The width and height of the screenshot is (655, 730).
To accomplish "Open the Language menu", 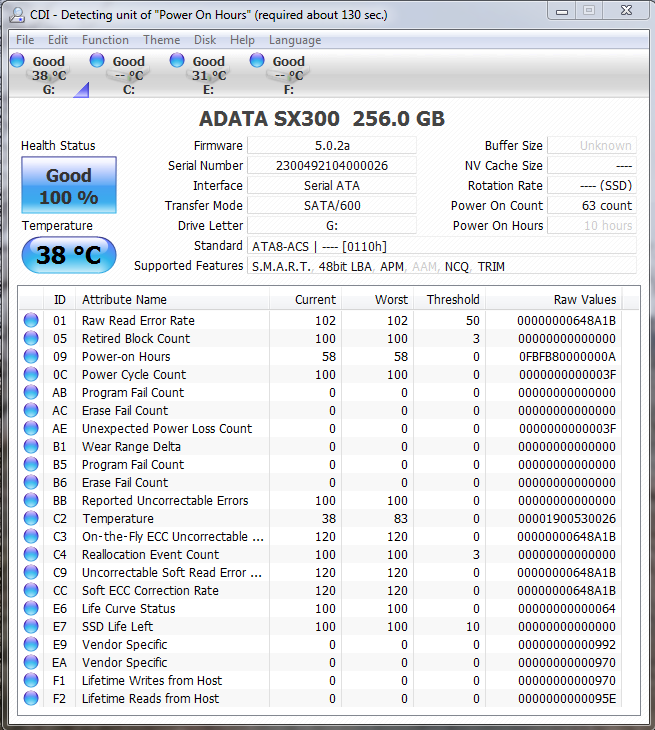I will tap(295, 40).
